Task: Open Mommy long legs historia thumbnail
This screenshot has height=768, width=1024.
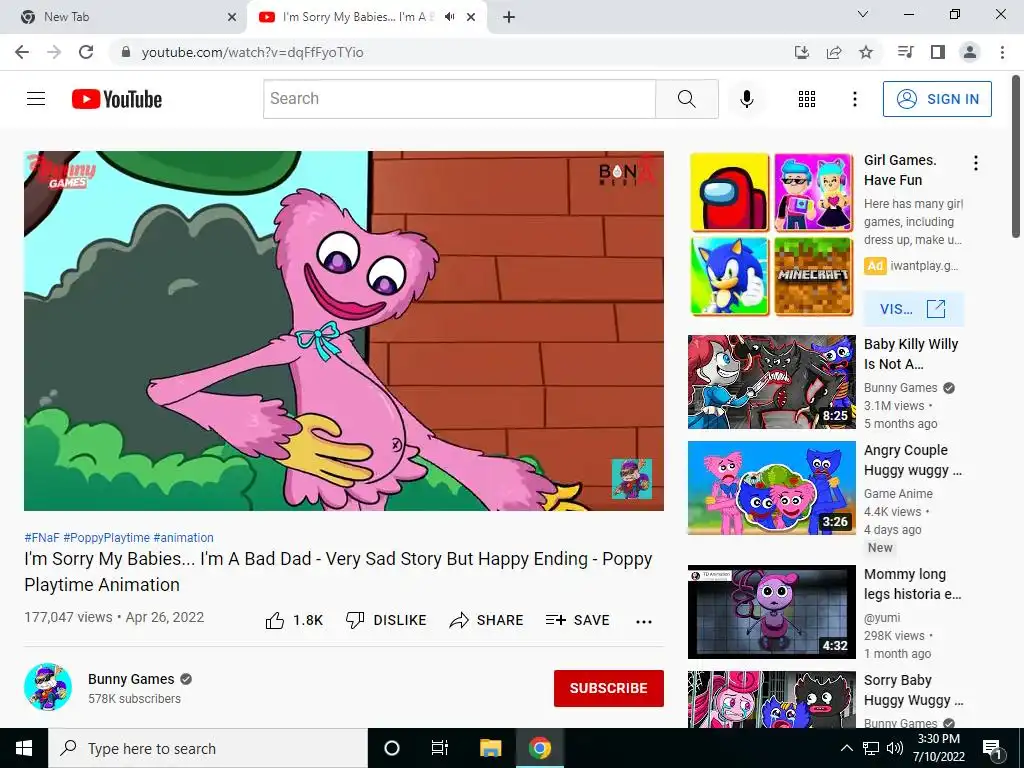Action: (771, 612)
